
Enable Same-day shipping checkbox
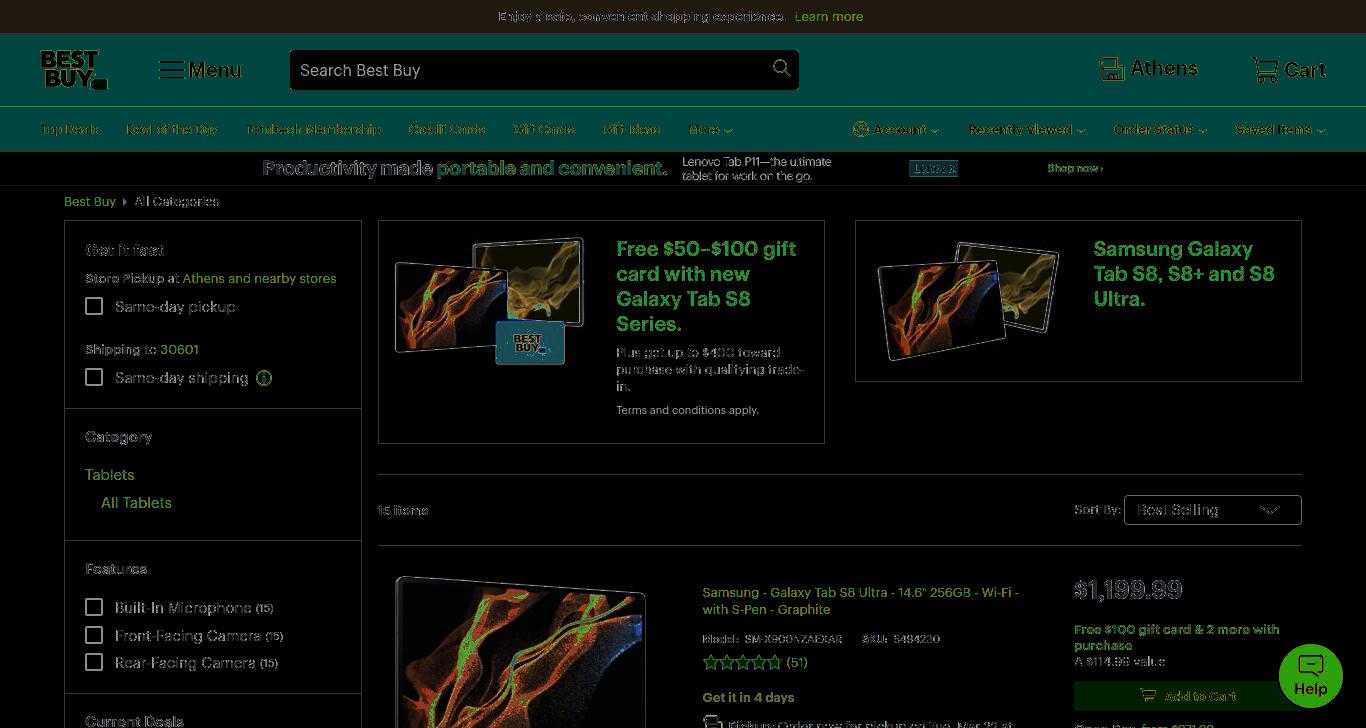coord(94,377)
